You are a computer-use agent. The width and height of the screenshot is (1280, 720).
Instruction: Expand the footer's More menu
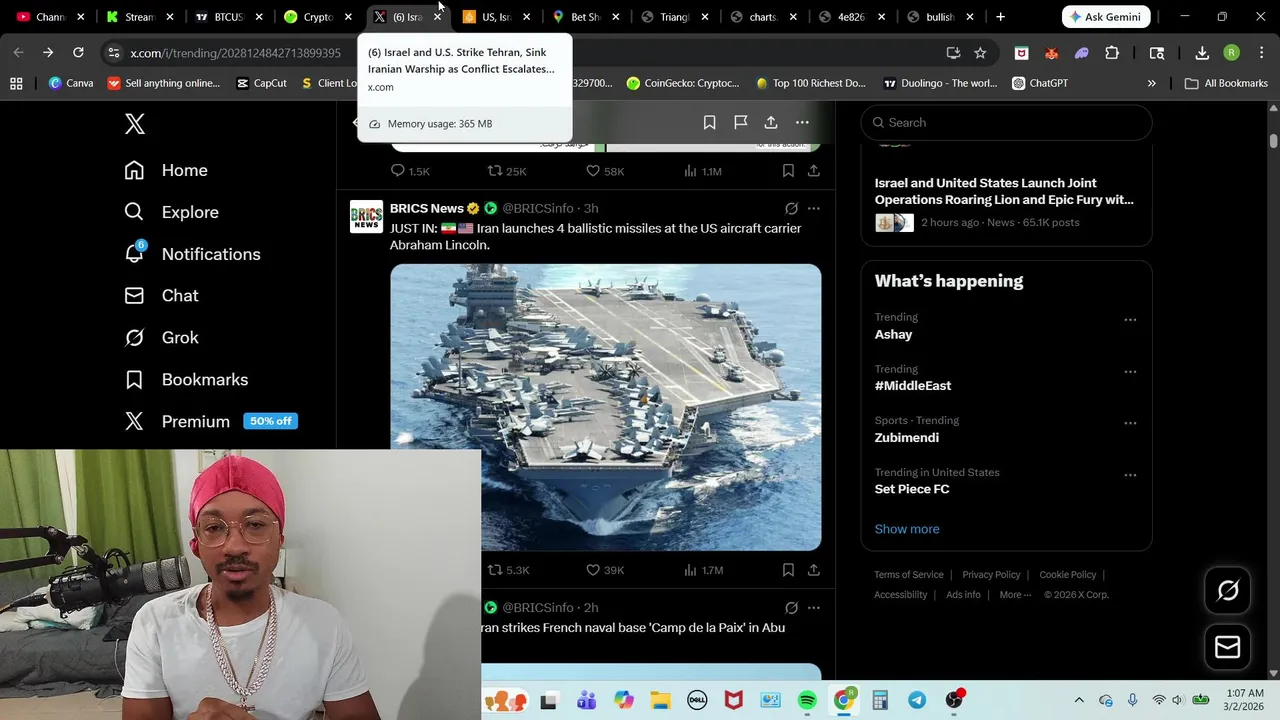[1015, 595]
